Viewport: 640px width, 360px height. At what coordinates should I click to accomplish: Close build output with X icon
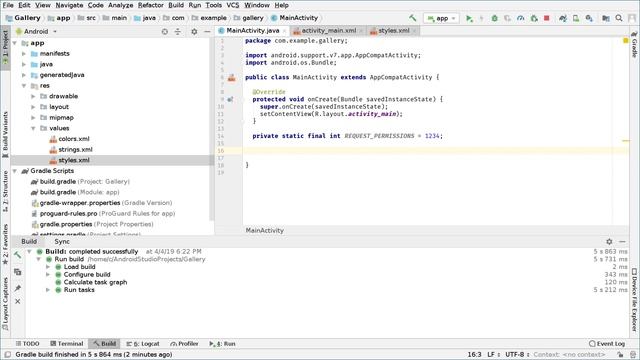18,301
